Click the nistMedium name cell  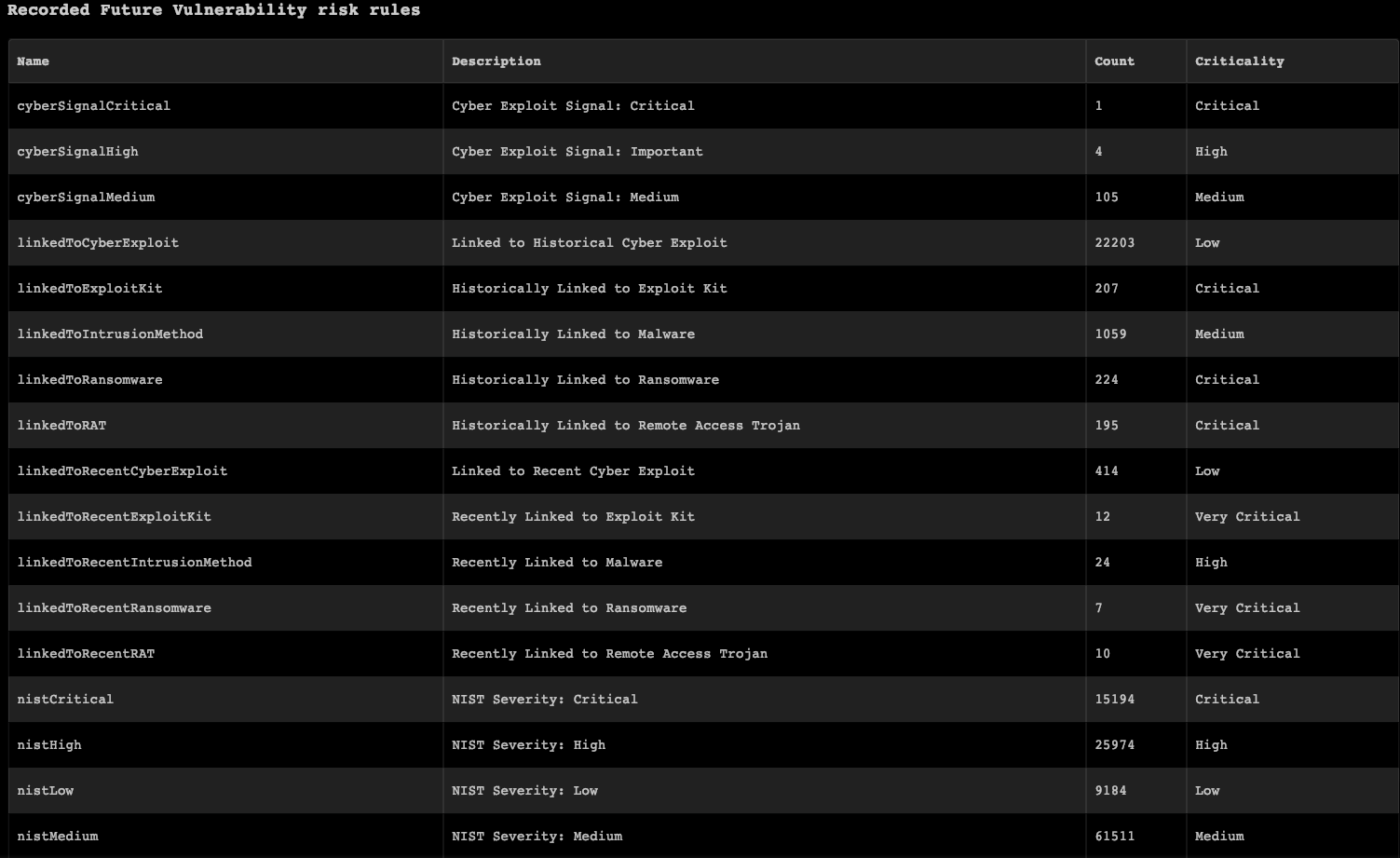tap(58, 837)
